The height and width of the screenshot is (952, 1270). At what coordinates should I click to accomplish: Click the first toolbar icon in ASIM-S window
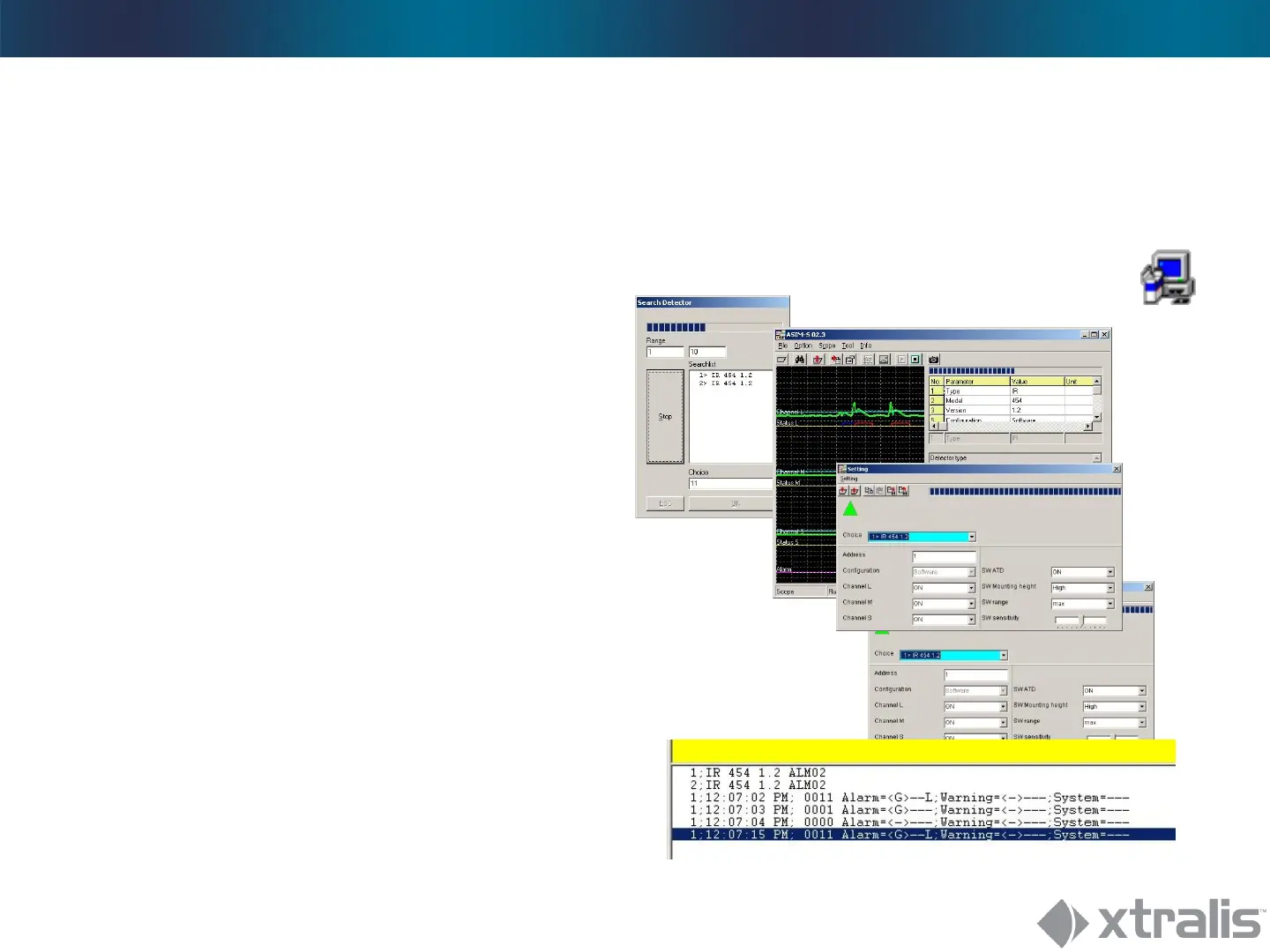[782, 360]
